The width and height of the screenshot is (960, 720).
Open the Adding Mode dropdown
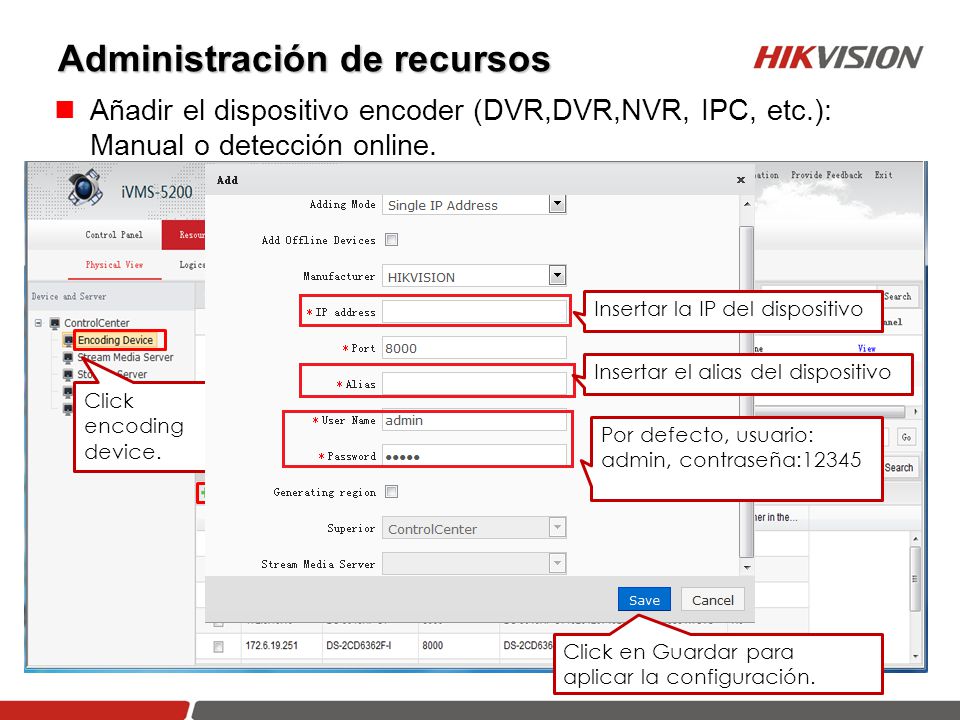(557, 204)
